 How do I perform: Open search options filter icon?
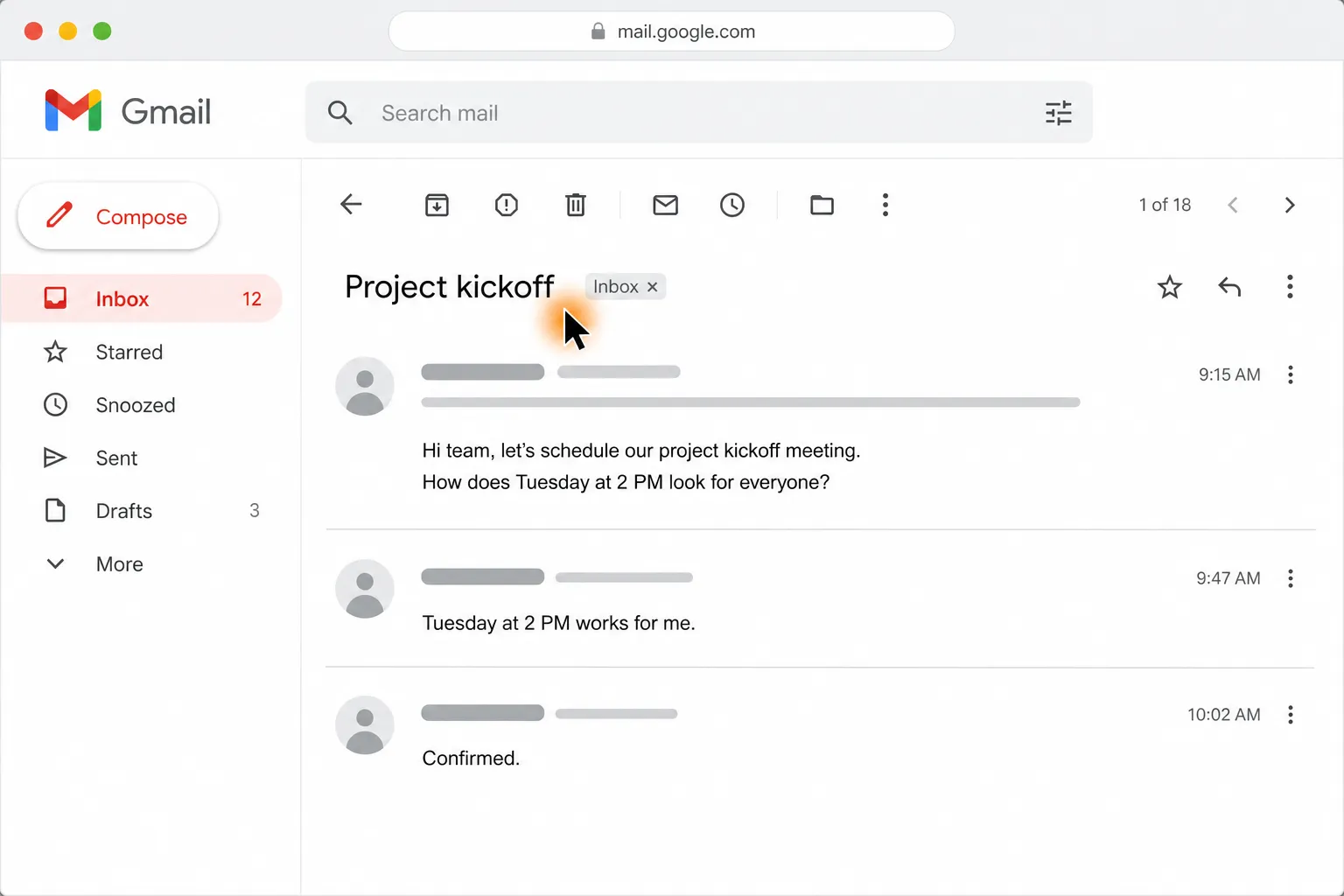1059,113
